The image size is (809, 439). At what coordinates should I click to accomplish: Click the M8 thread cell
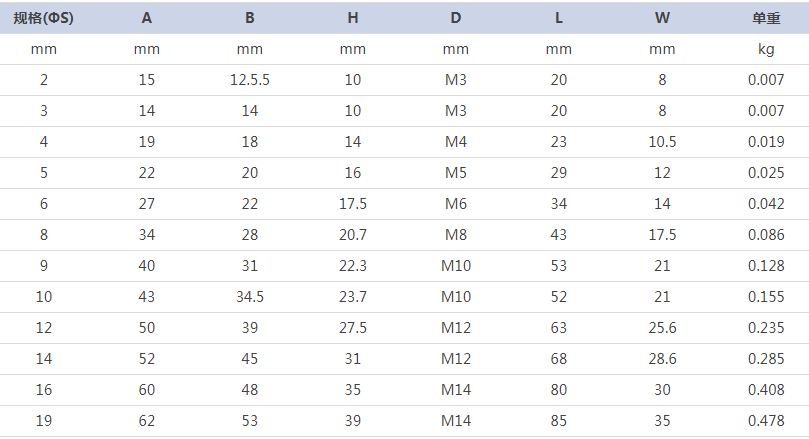[x=456, y=235]
